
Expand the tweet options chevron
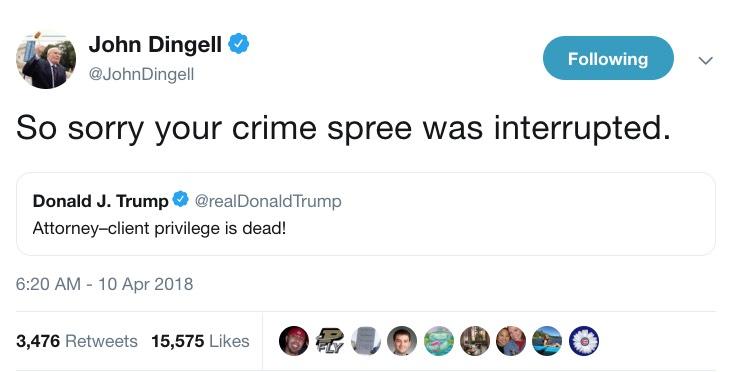point(705,60)
